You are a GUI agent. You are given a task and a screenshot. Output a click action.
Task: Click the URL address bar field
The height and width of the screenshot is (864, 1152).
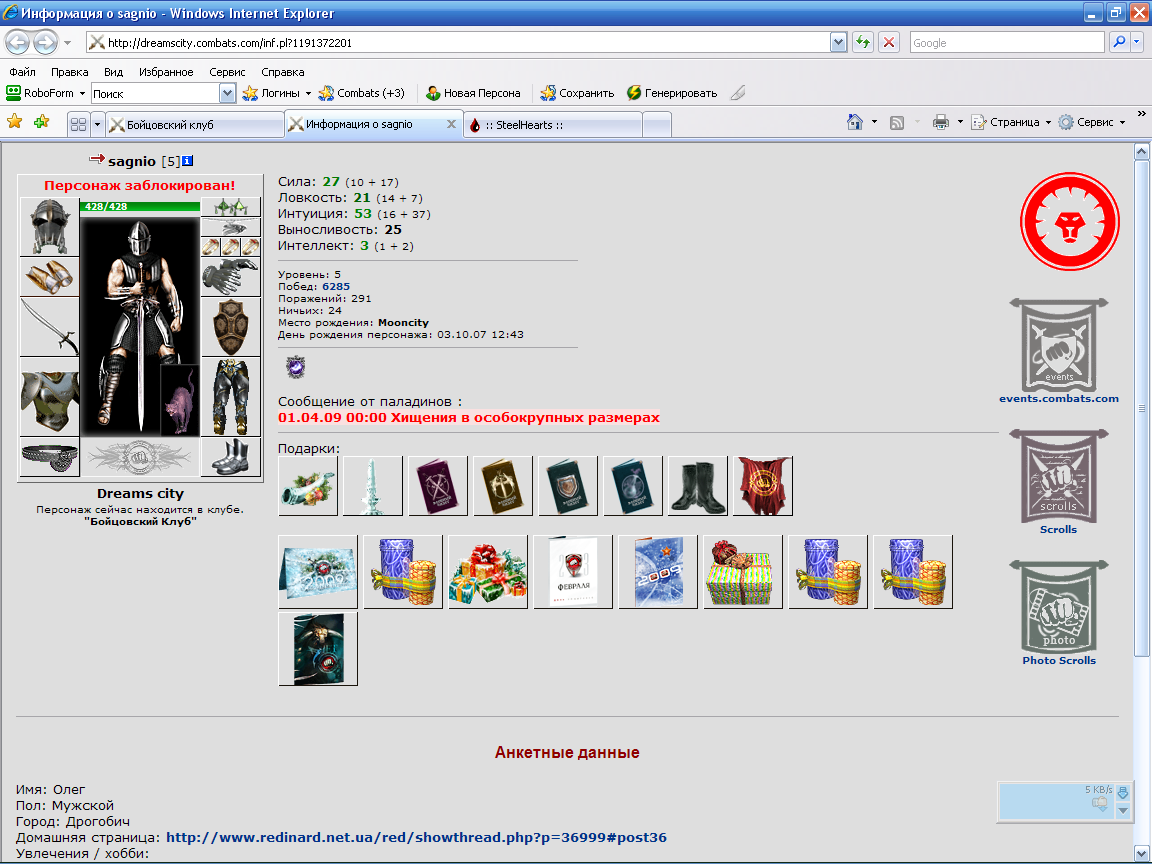[458, 43]
